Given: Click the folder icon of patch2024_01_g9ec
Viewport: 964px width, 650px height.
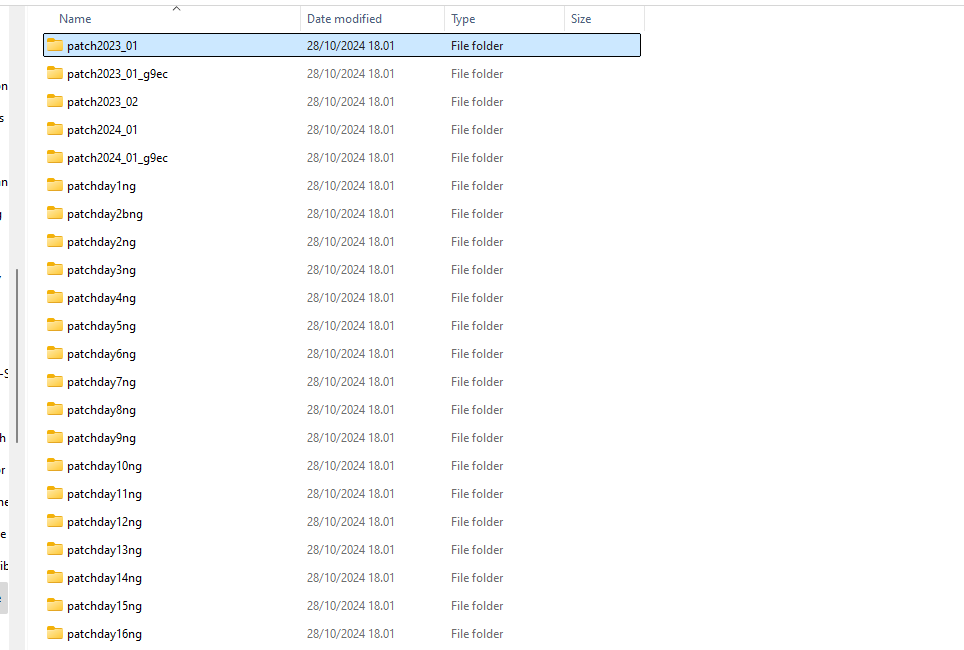Looking at the screenshot, I should pyautogui.click(x=55, y=157).
